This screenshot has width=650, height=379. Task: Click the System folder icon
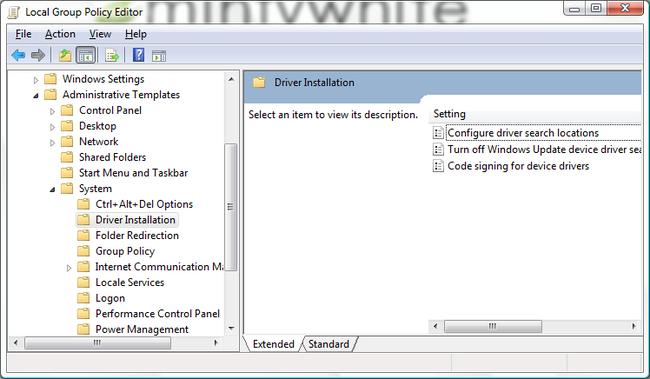tap(67, 189)
